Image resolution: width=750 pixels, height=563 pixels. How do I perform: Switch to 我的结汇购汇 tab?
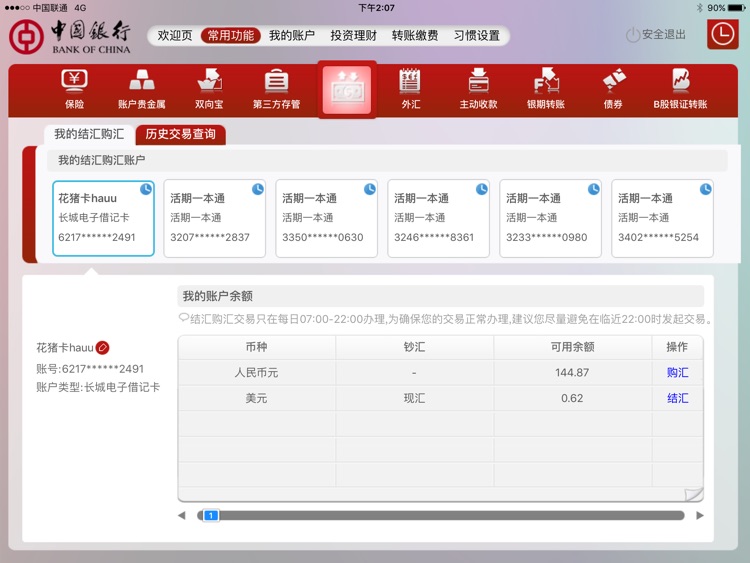point(89,134)
